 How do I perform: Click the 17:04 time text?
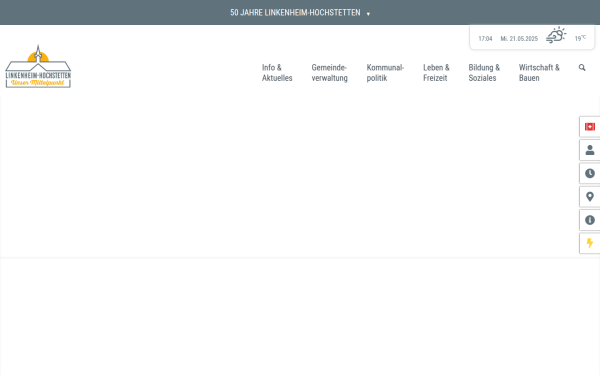(x=485, y=39)
